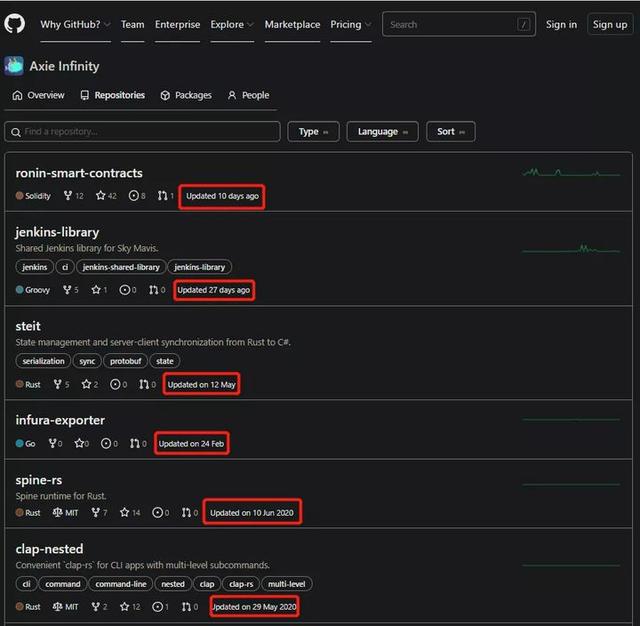Viewport: 640px width, 626px height.
Task: Click the ronin-smart-contracts activity graph
Action: 571,173
